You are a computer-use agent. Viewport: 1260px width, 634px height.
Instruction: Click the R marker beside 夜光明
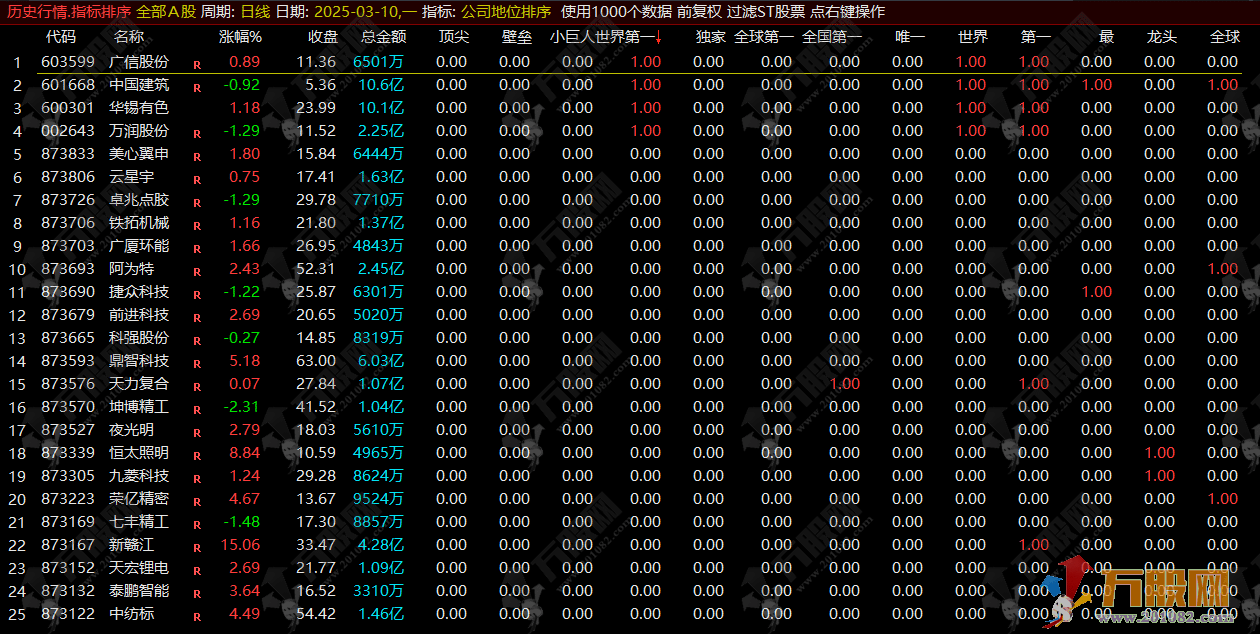[x=196, y=432]
